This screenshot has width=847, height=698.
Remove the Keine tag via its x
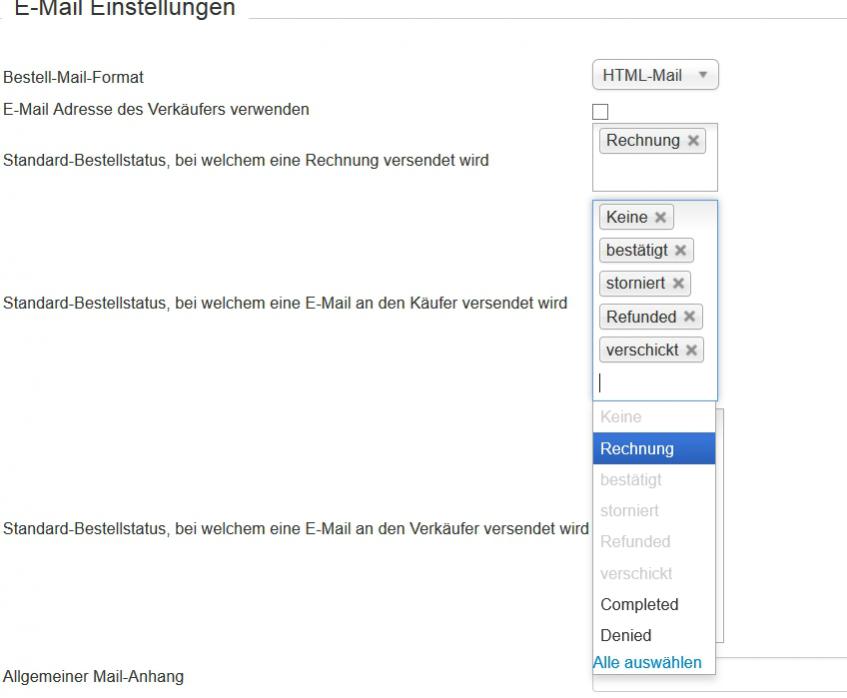tap(660, 218)
